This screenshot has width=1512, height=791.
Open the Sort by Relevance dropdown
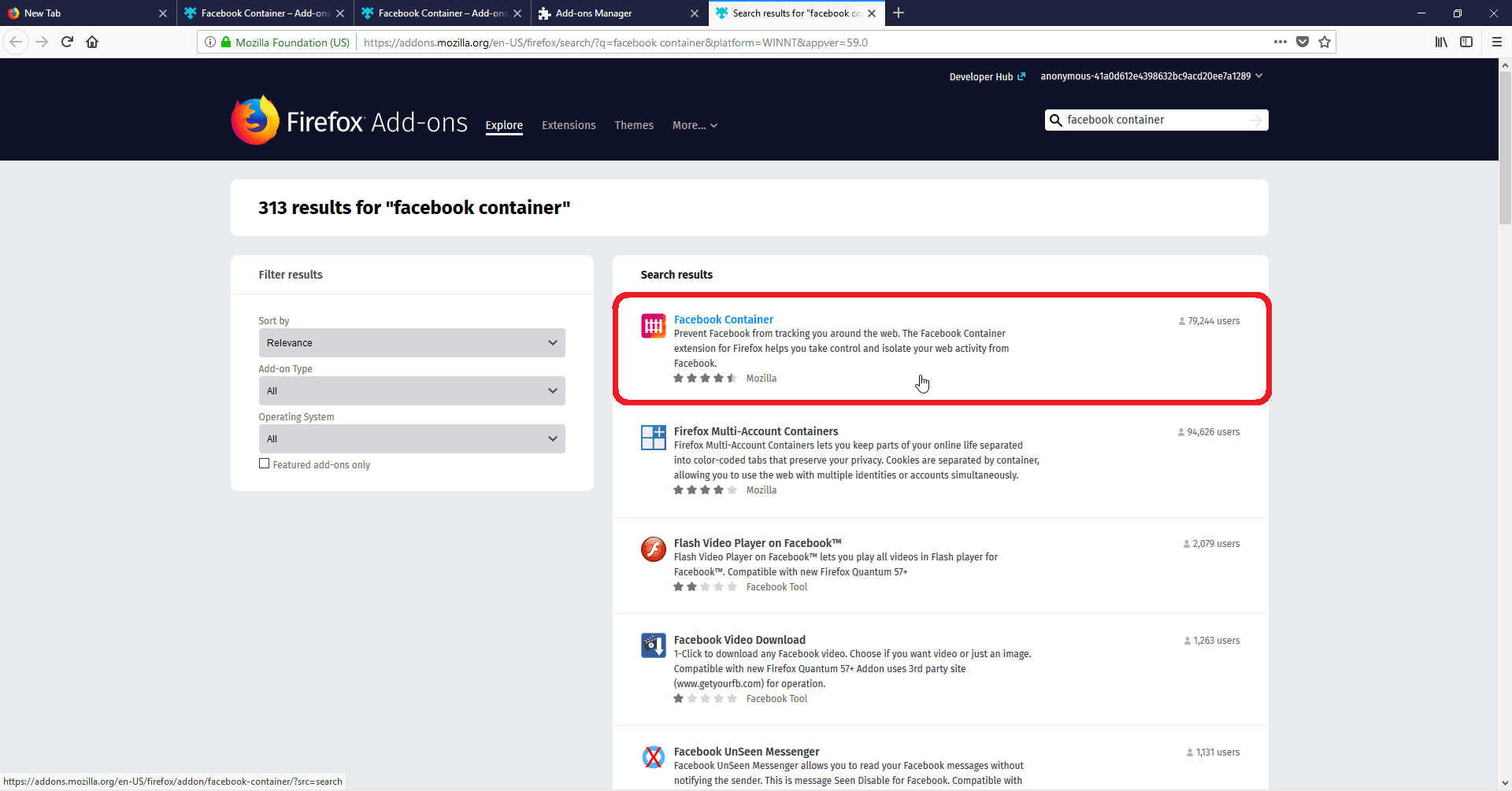(412, 342)
